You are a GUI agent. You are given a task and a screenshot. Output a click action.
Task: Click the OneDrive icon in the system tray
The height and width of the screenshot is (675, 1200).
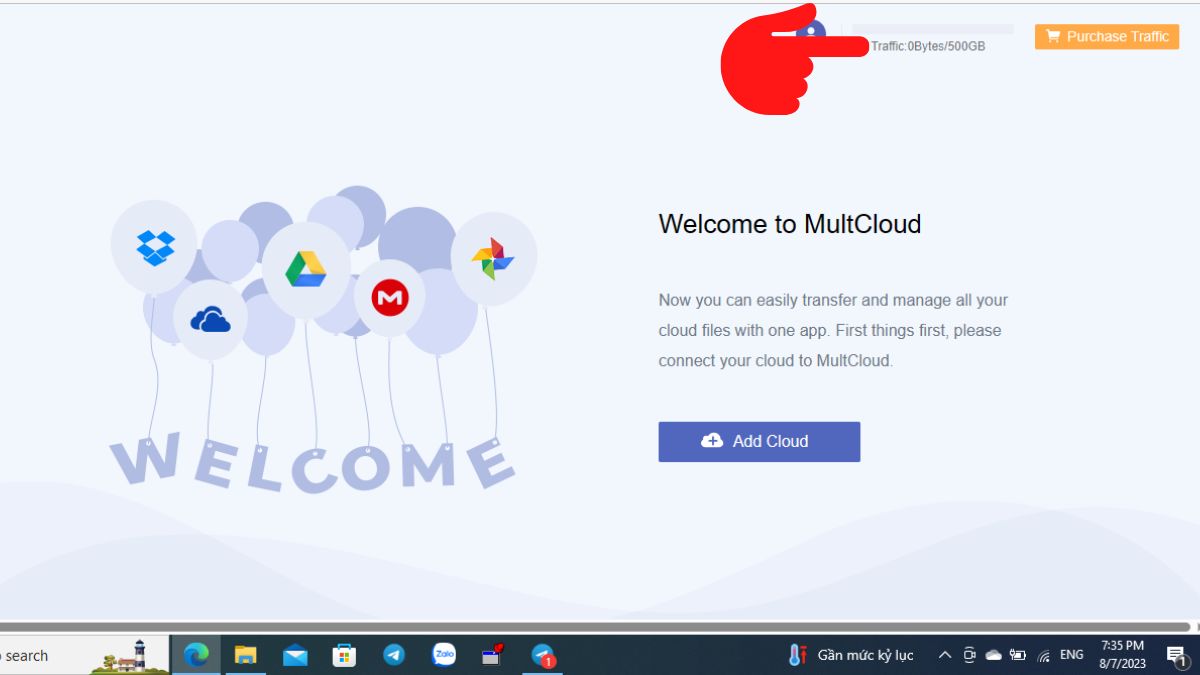pyautogui.click(x=993, y=655)
